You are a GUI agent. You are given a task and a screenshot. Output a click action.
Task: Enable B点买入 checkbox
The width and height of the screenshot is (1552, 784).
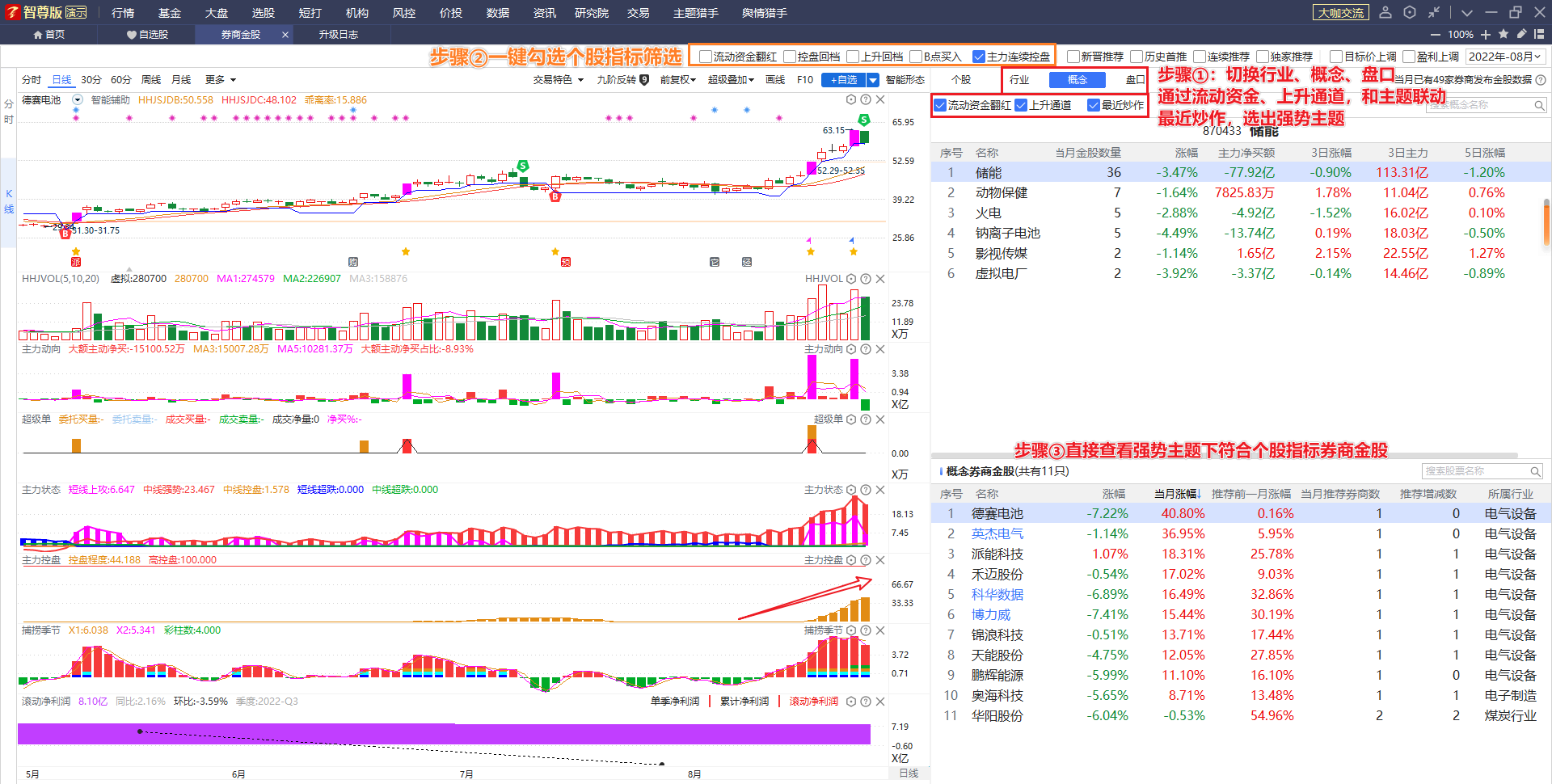[916, 57]
